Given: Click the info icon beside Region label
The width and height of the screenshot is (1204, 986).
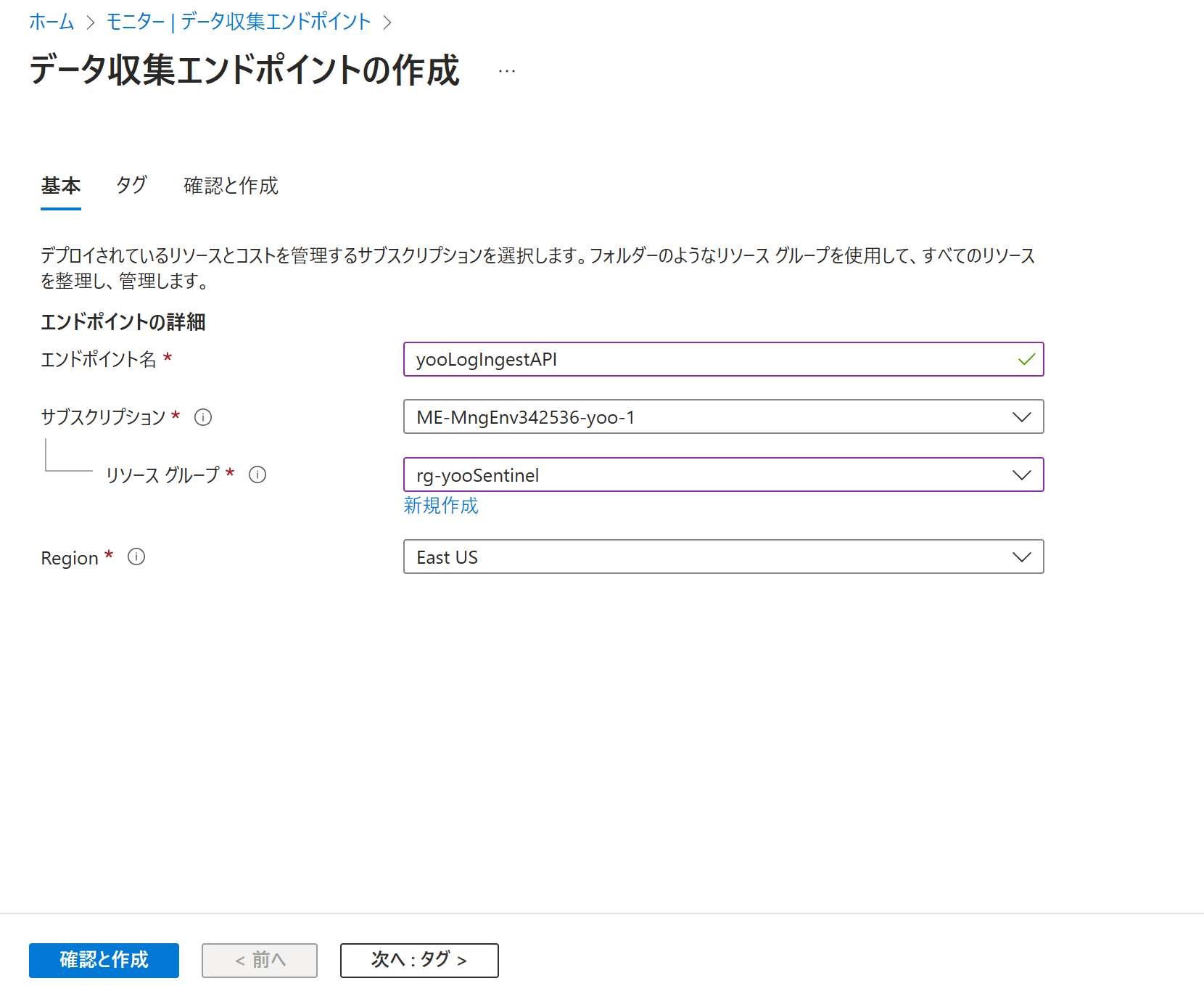Looking at the screenshot, I should click(136, 556).
